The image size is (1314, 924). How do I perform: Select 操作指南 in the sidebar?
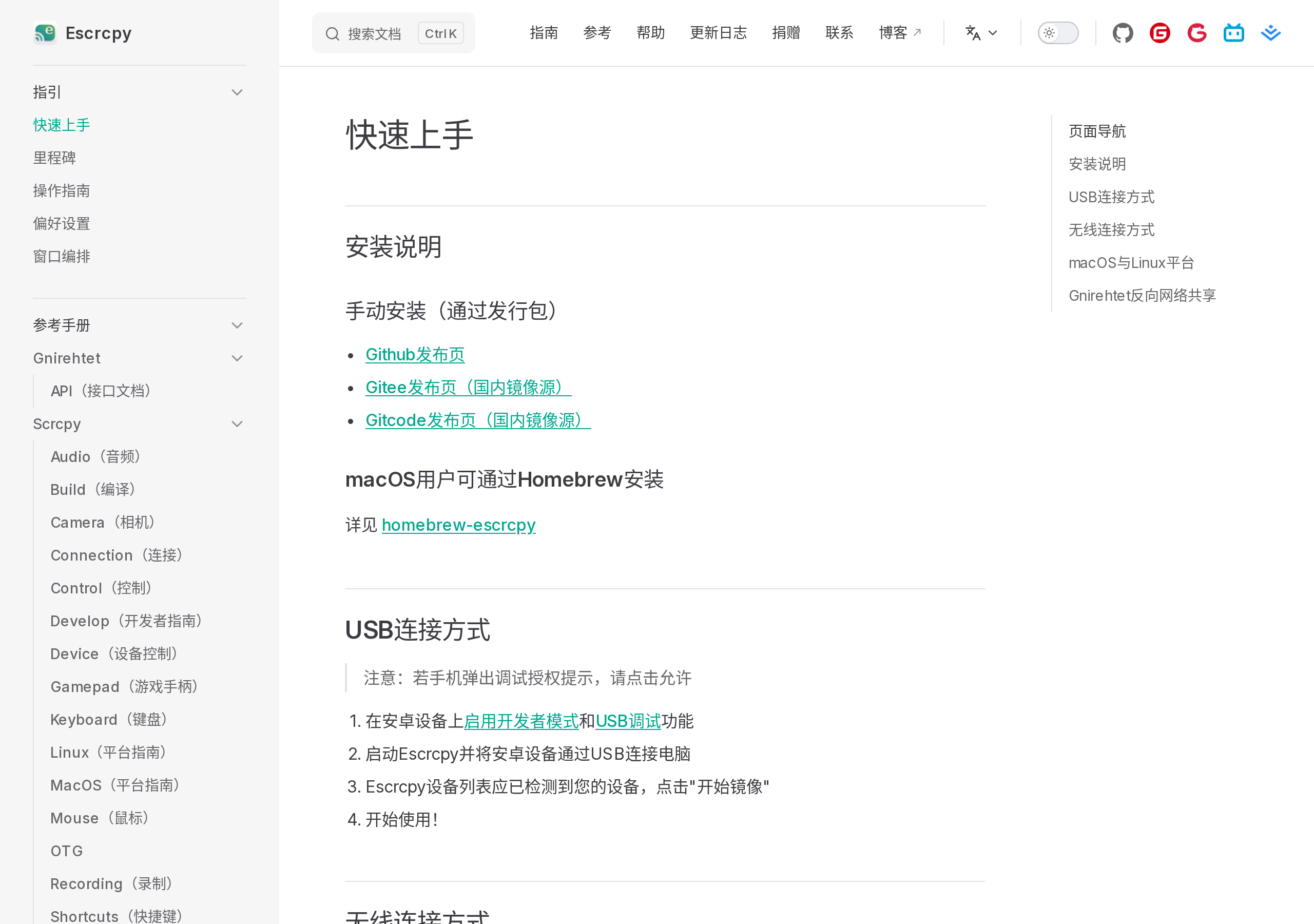pyautogui.click(x=62, y=190)
